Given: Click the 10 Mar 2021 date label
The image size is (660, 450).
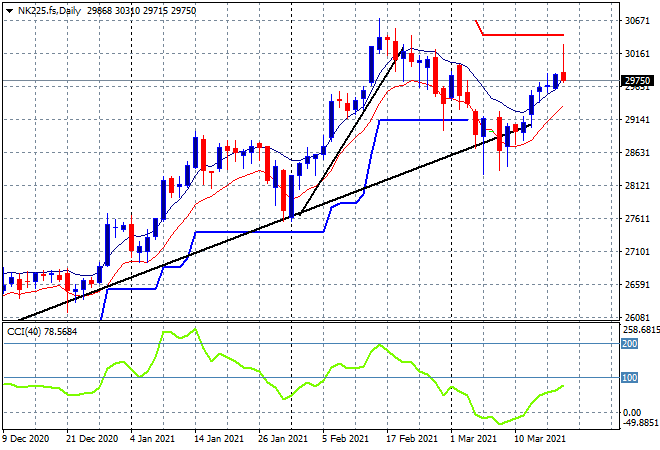Looking at the screenshot, I should 540,439.
